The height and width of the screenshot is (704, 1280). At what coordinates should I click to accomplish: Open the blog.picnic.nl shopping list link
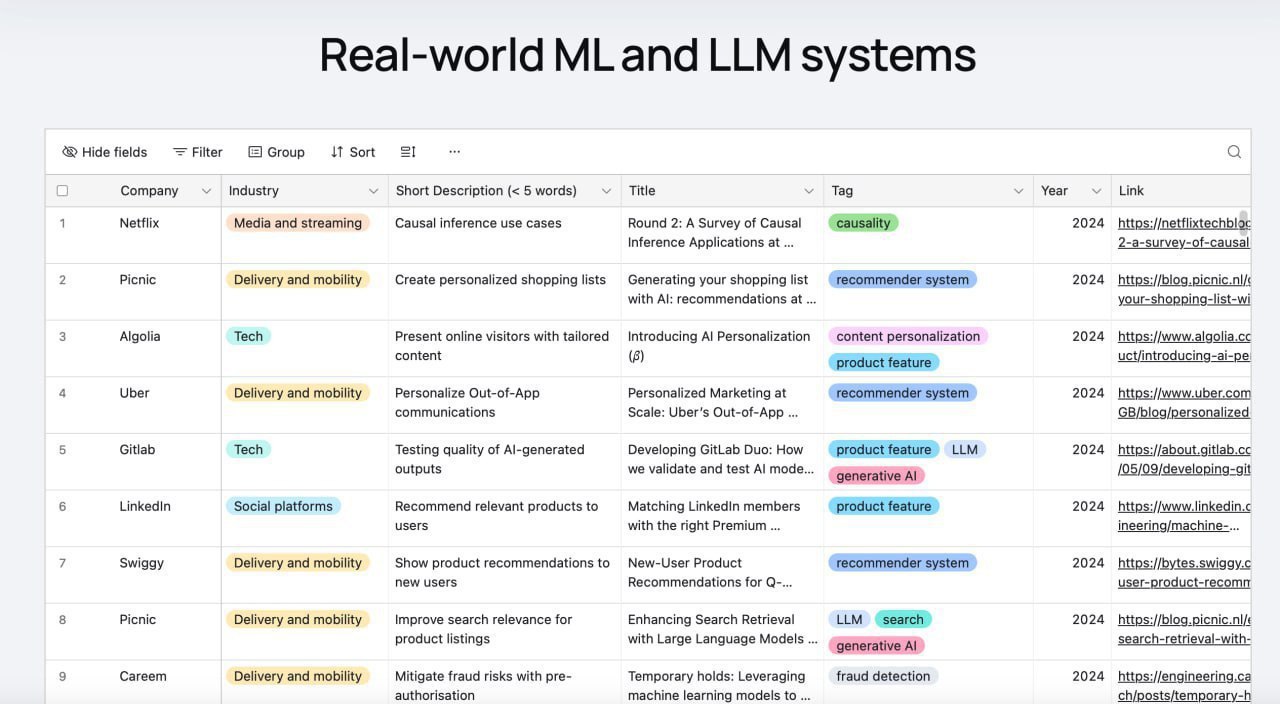(1184, 289)
